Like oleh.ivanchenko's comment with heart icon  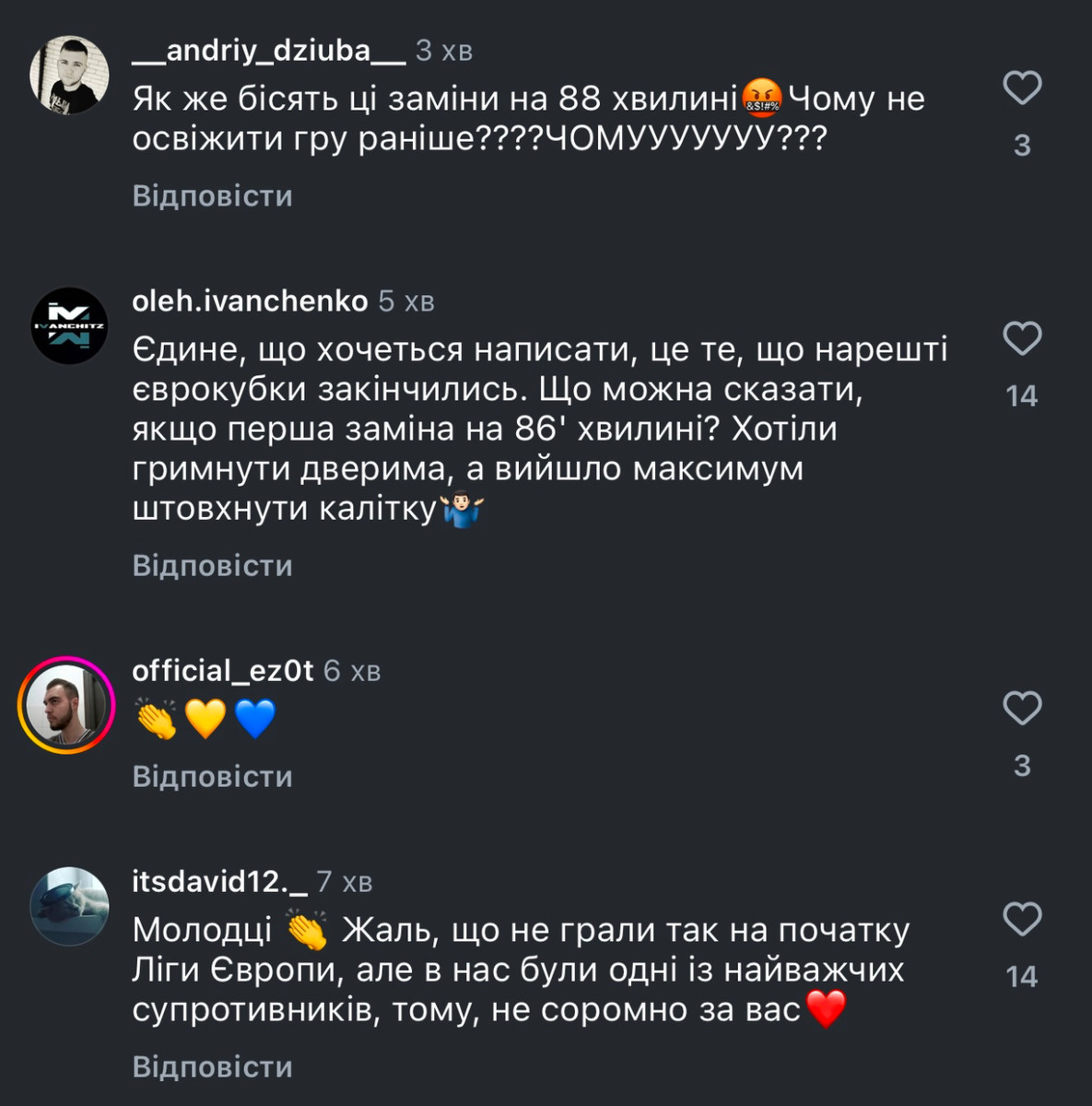click(1021, 339)
